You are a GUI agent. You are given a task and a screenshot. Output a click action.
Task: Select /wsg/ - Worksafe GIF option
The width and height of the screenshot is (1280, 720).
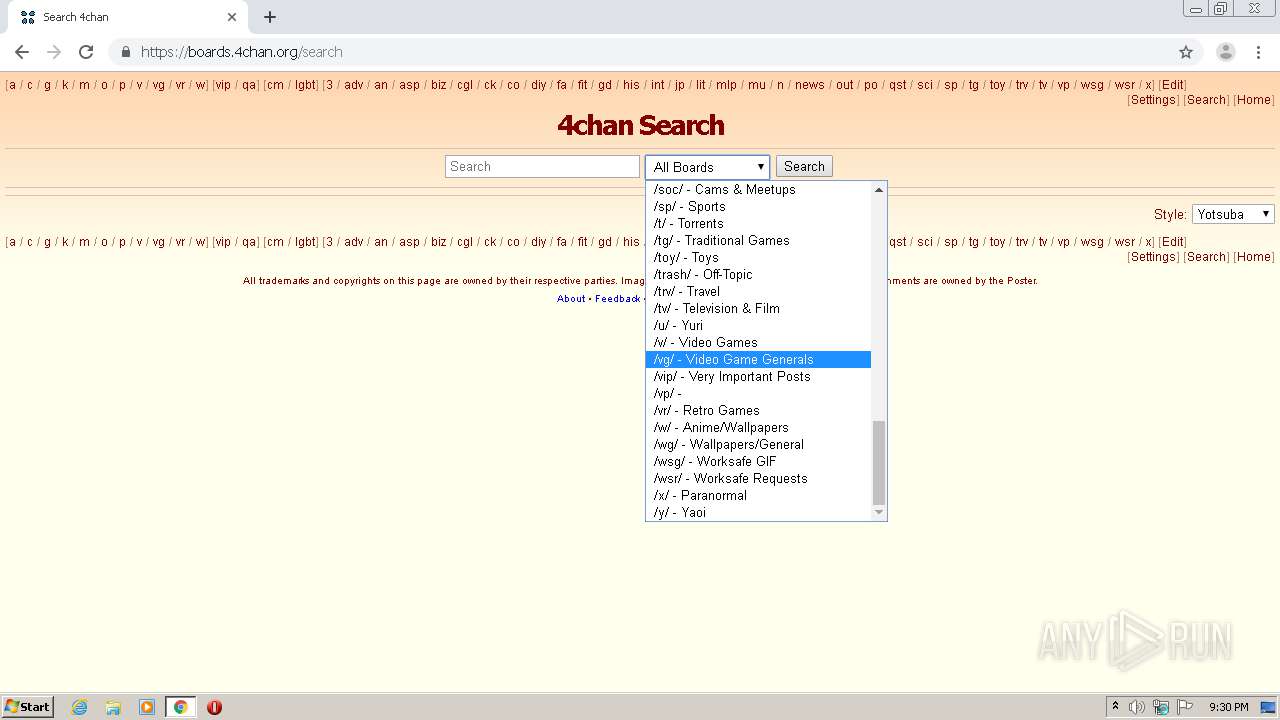758,461
